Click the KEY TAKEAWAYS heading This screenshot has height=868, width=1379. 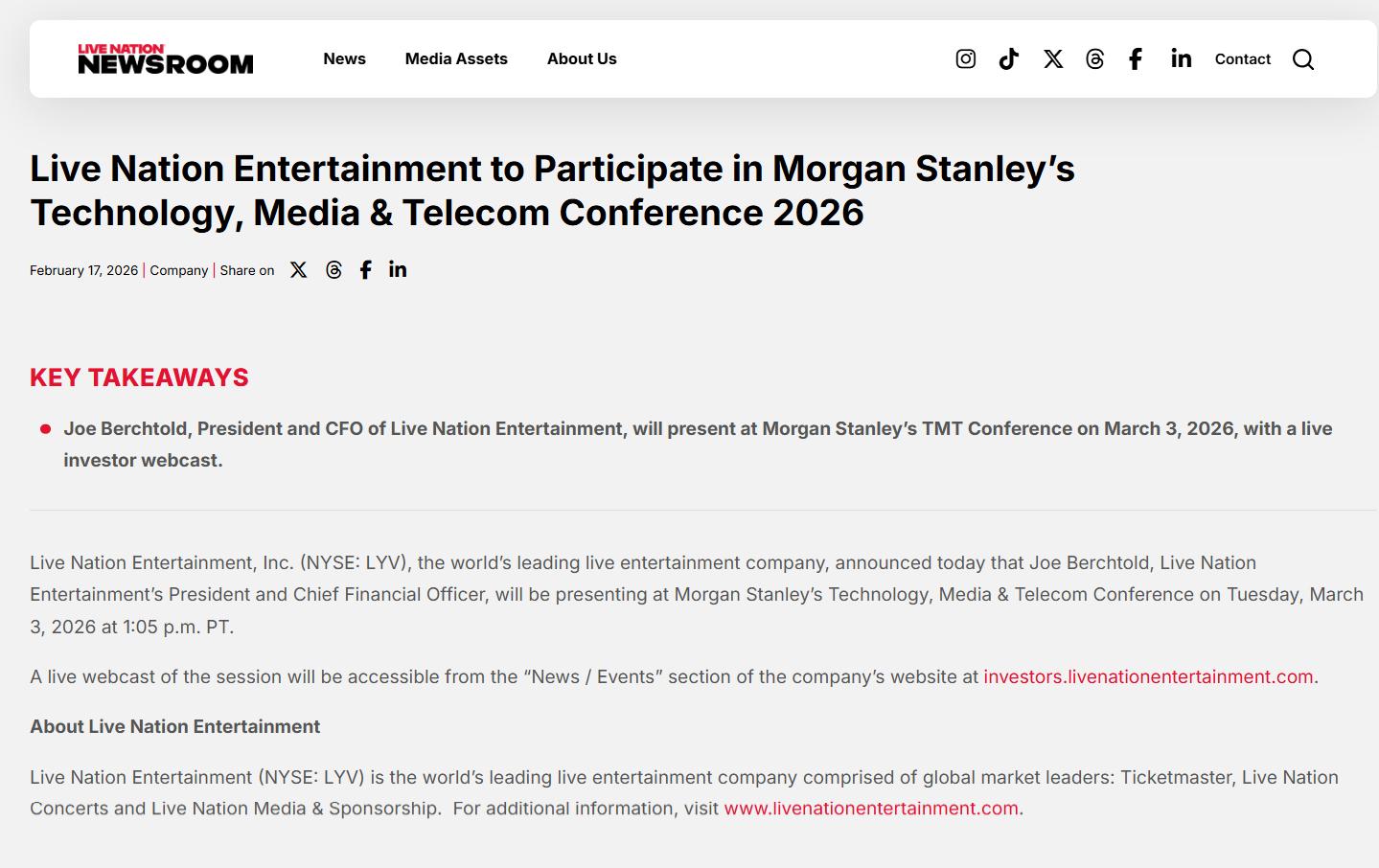click(139, 377)
